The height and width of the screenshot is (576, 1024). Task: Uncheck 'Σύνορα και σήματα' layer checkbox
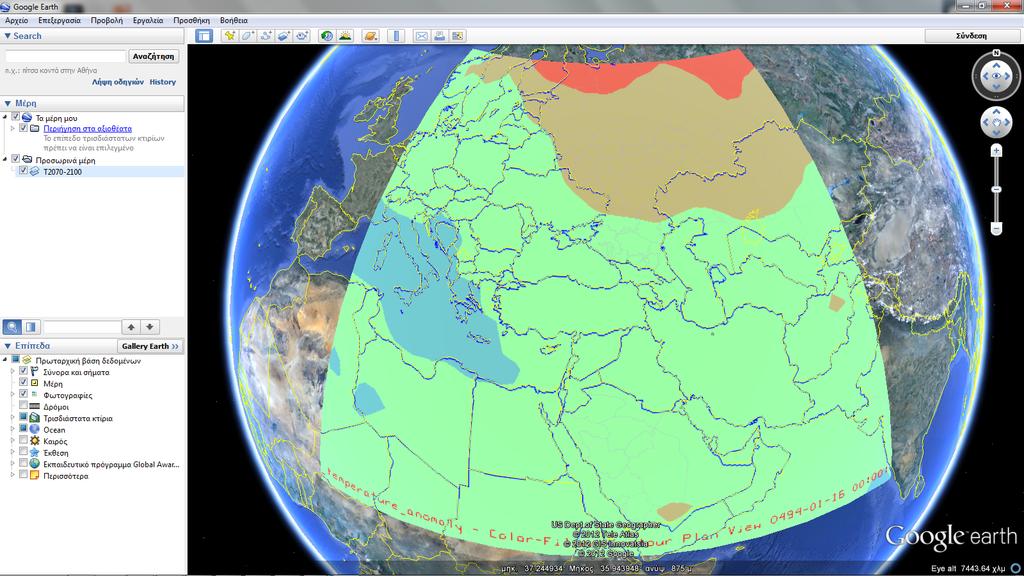pos(24,371)
